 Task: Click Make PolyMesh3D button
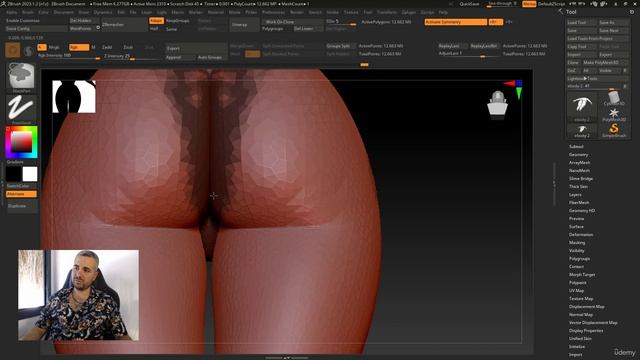606,62
